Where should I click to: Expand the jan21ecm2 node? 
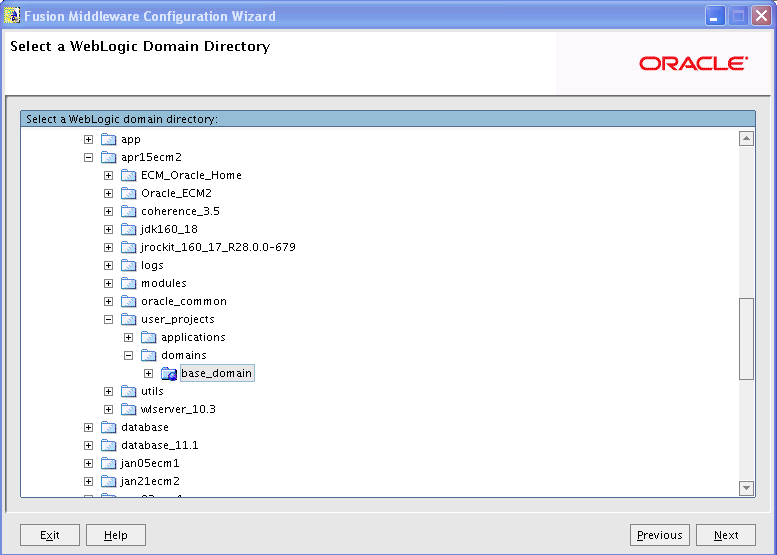tap(88, 481)
